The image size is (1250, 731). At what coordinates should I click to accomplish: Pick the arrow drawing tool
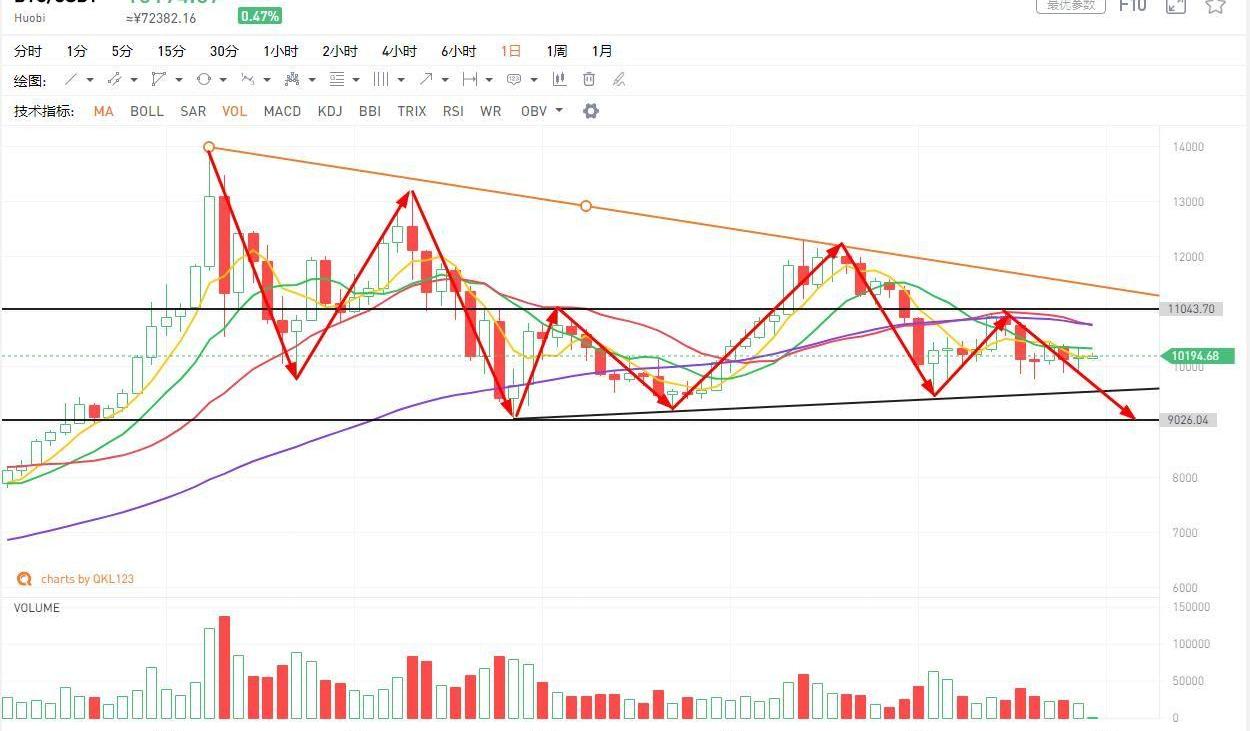point(426,80)
